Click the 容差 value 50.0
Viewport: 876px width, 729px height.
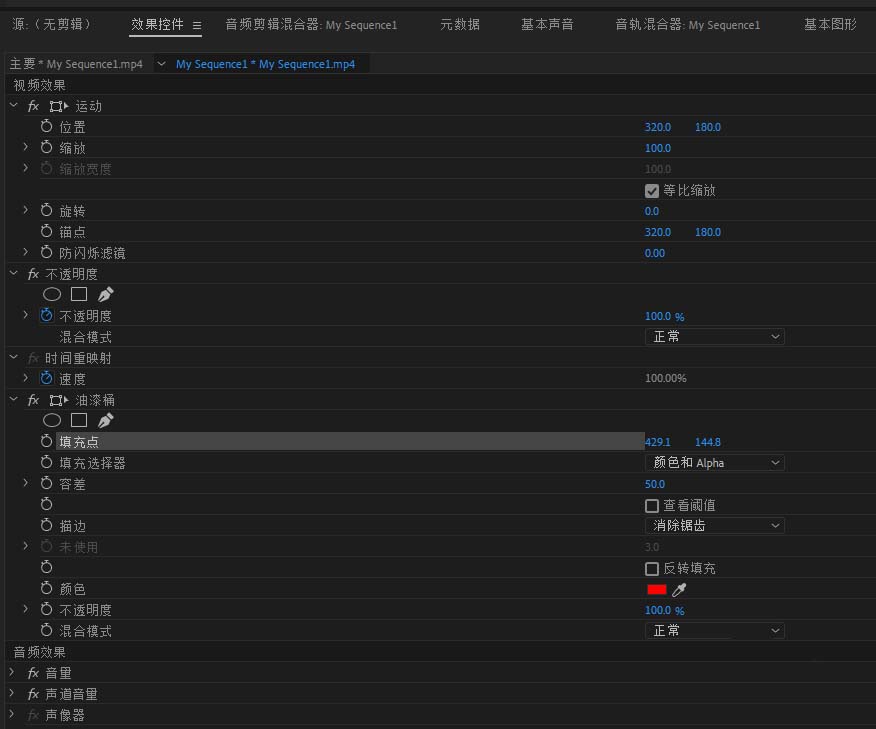click(655, 484)
